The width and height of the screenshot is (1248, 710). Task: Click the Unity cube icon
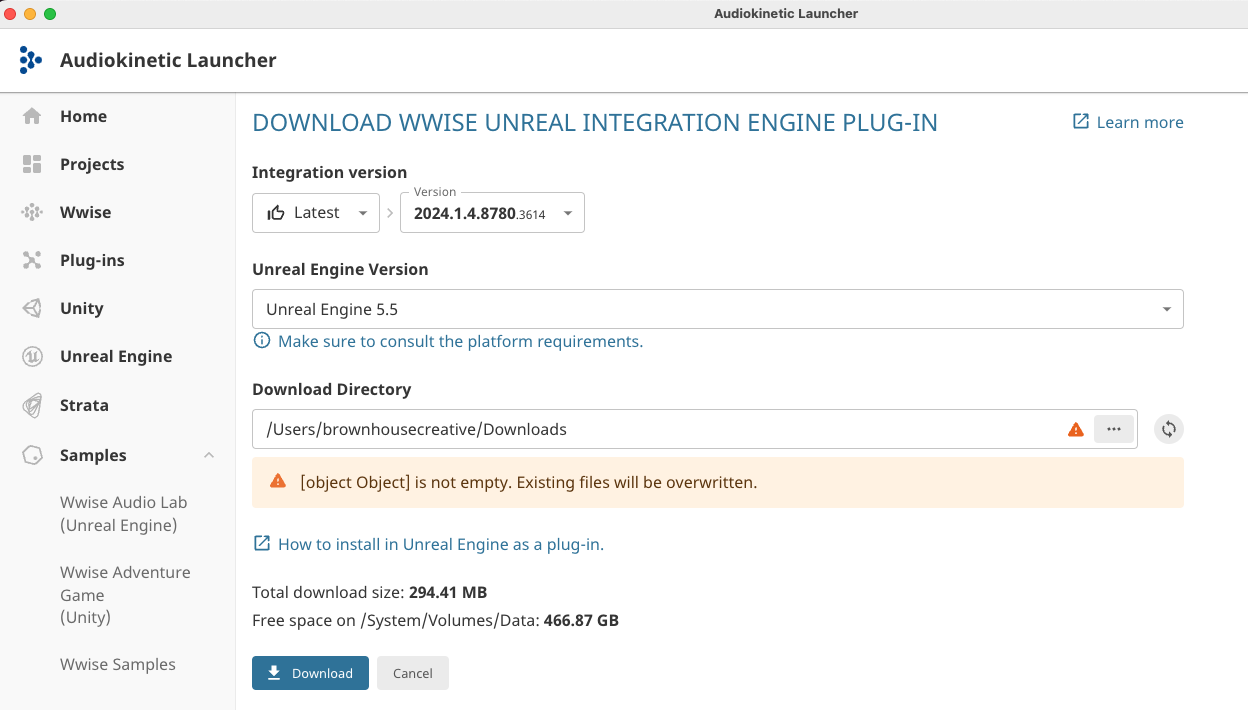tap(32, 308)
